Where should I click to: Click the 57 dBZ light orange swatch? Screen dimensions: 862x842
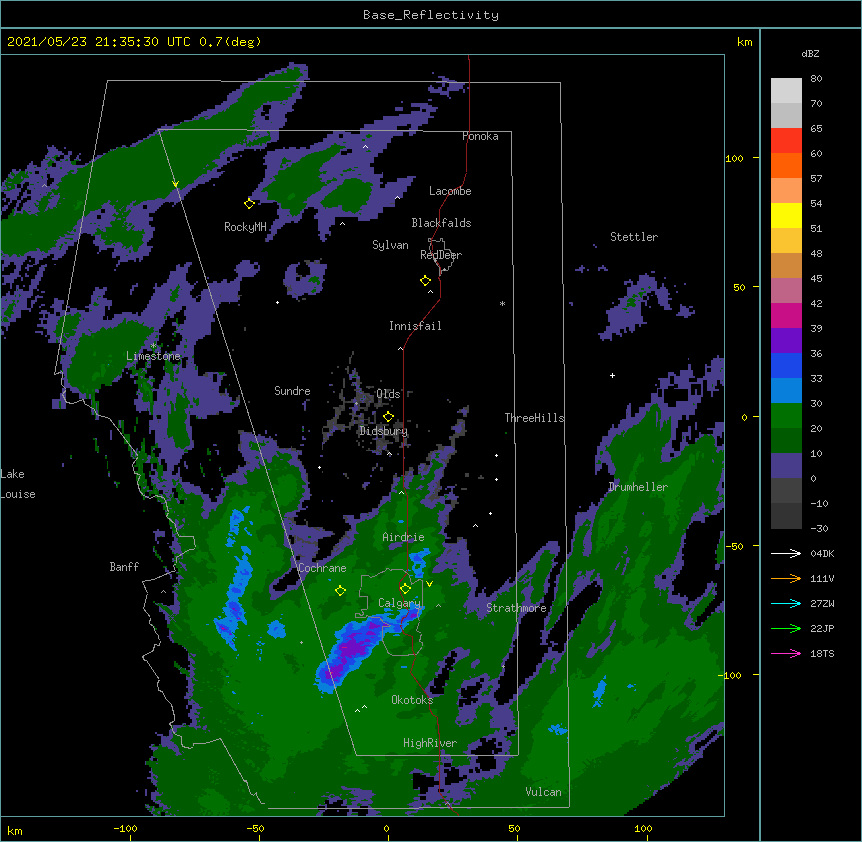786,191
